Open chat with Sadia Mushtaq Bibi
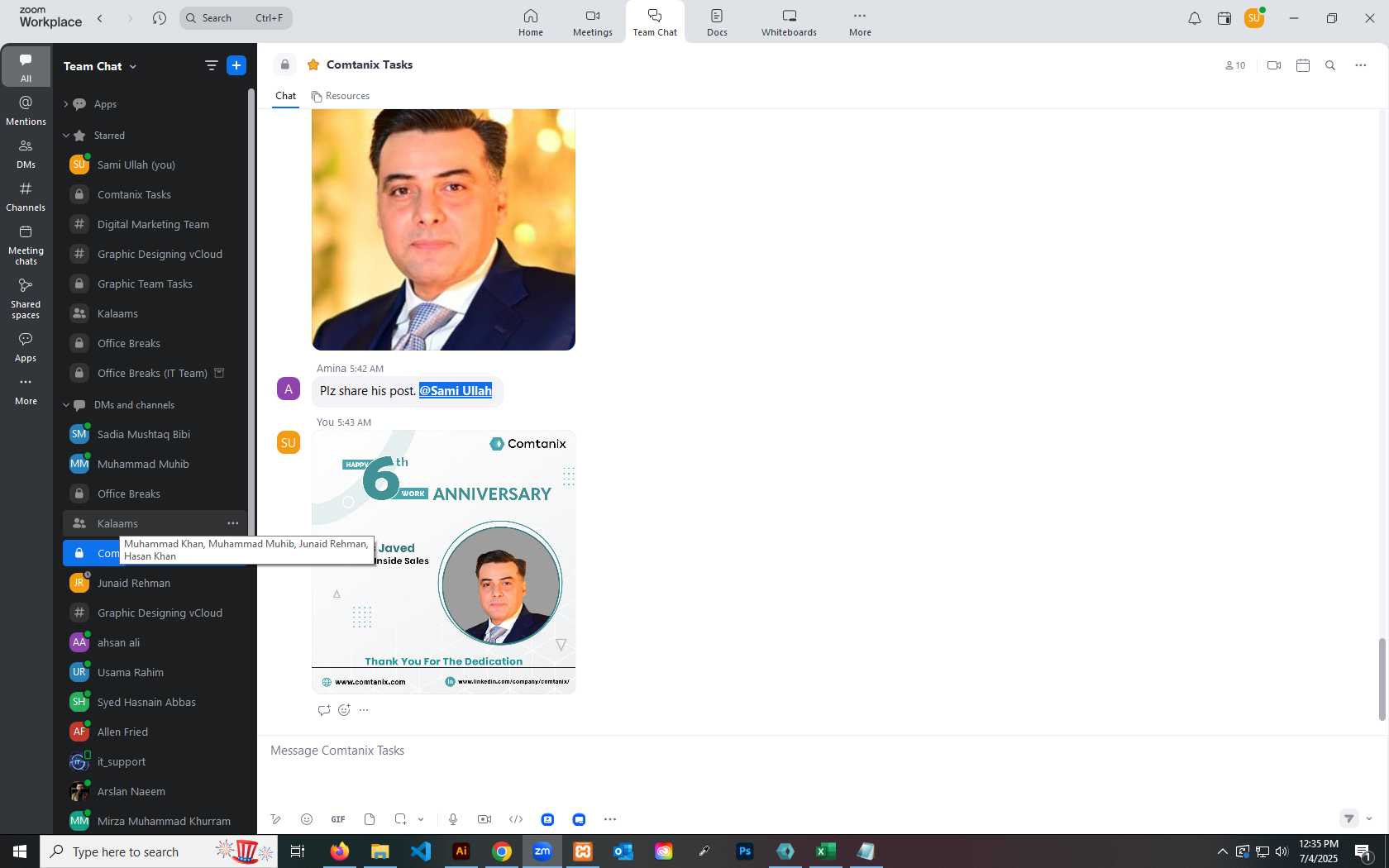The height and width of the screenshot is (868, 1389). [x=154, y=434]
